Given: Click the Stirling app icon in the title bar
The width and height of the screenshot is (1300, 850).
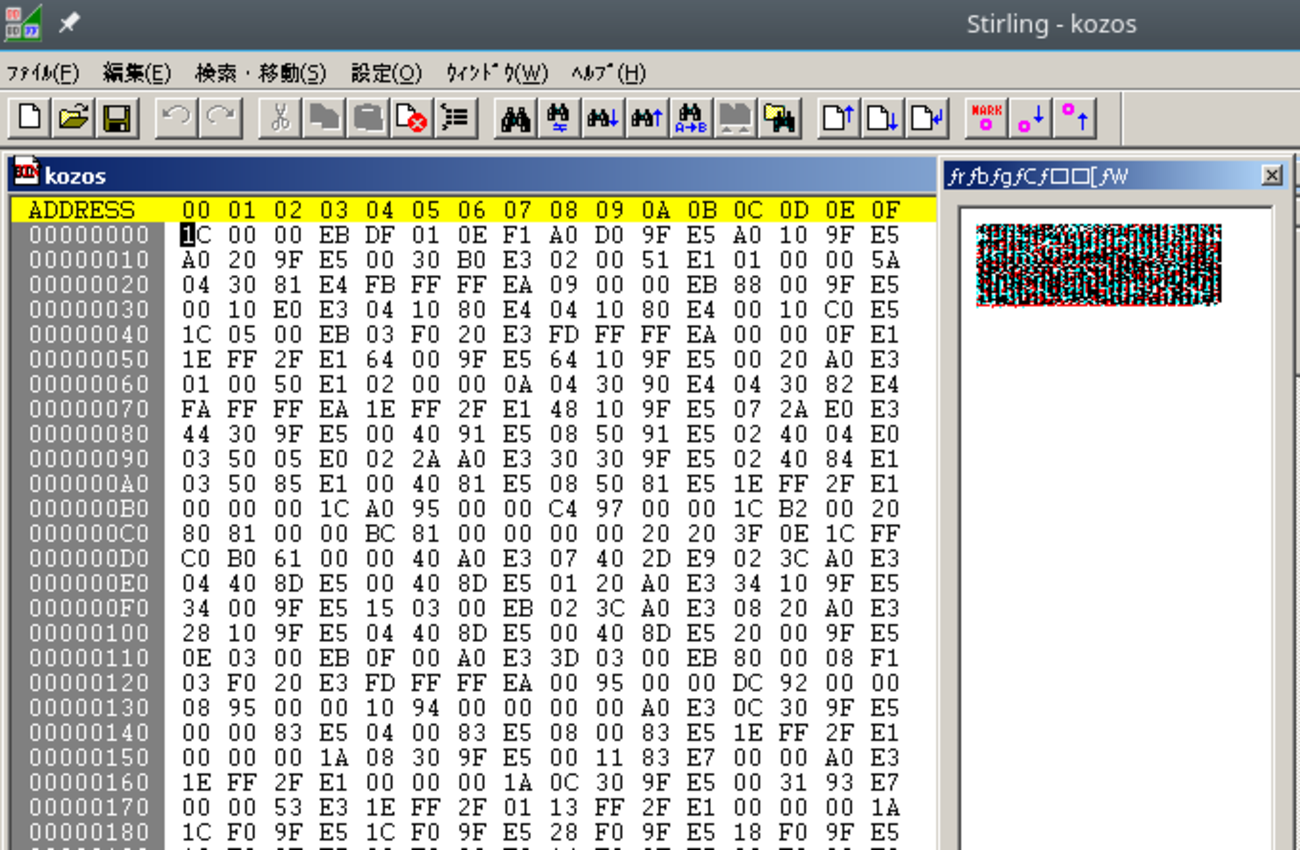Looking at the screenshot, I should coord(23,22).
